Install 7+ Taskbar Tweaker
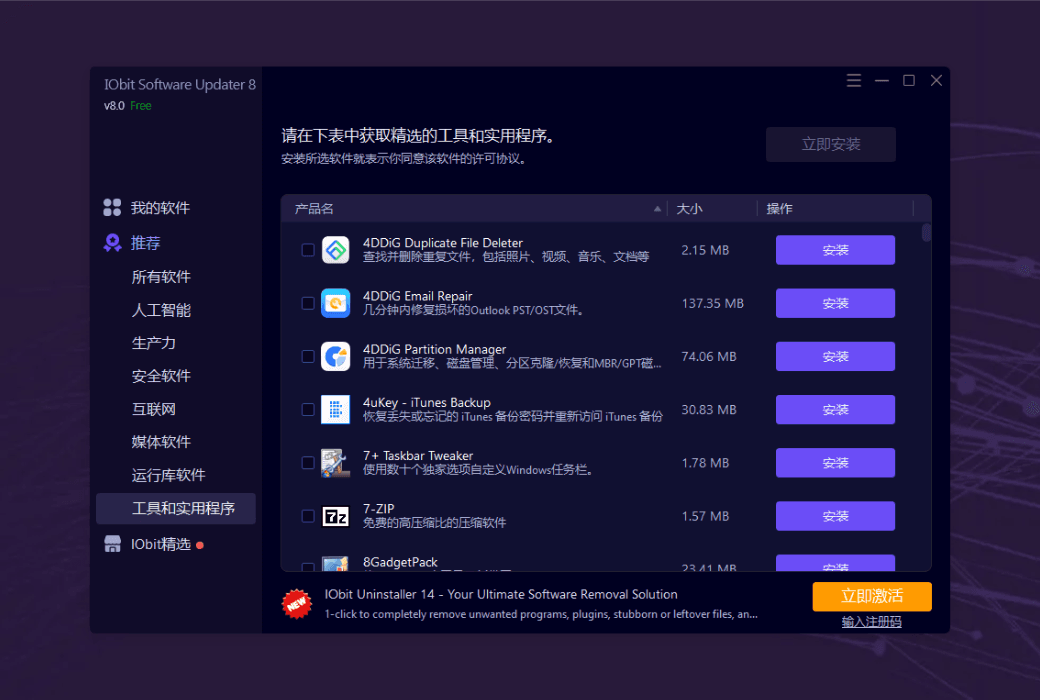Image resolution: width=1040 pixels, height=700 pixels. click(x=835, y=462)
